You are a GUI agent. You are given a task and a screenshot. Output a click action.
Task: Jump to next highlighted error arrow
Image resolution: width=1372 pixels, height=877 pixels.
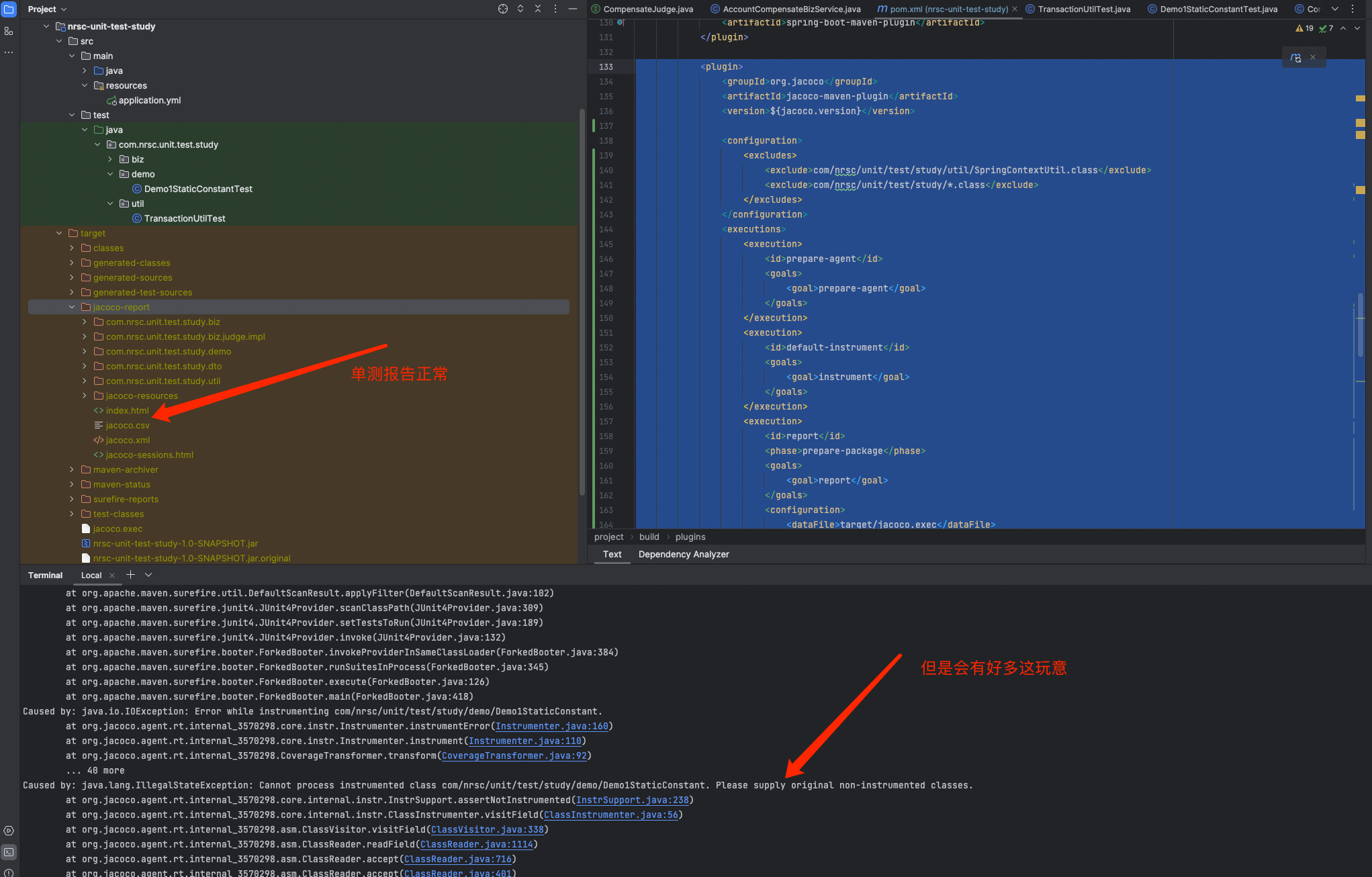tap(1357, 28)
